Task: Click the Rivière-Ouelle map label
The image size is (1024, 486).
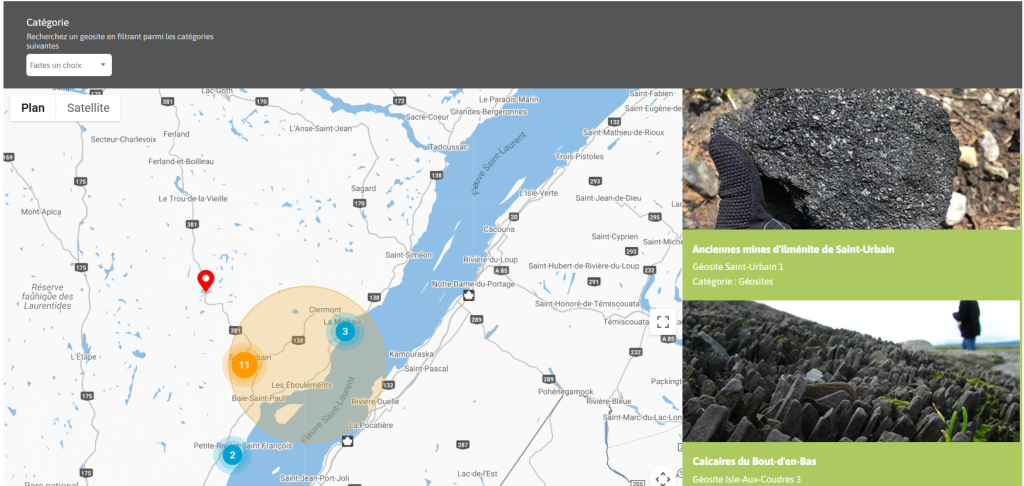Action: pyautogui.click(x=375, y=401)
